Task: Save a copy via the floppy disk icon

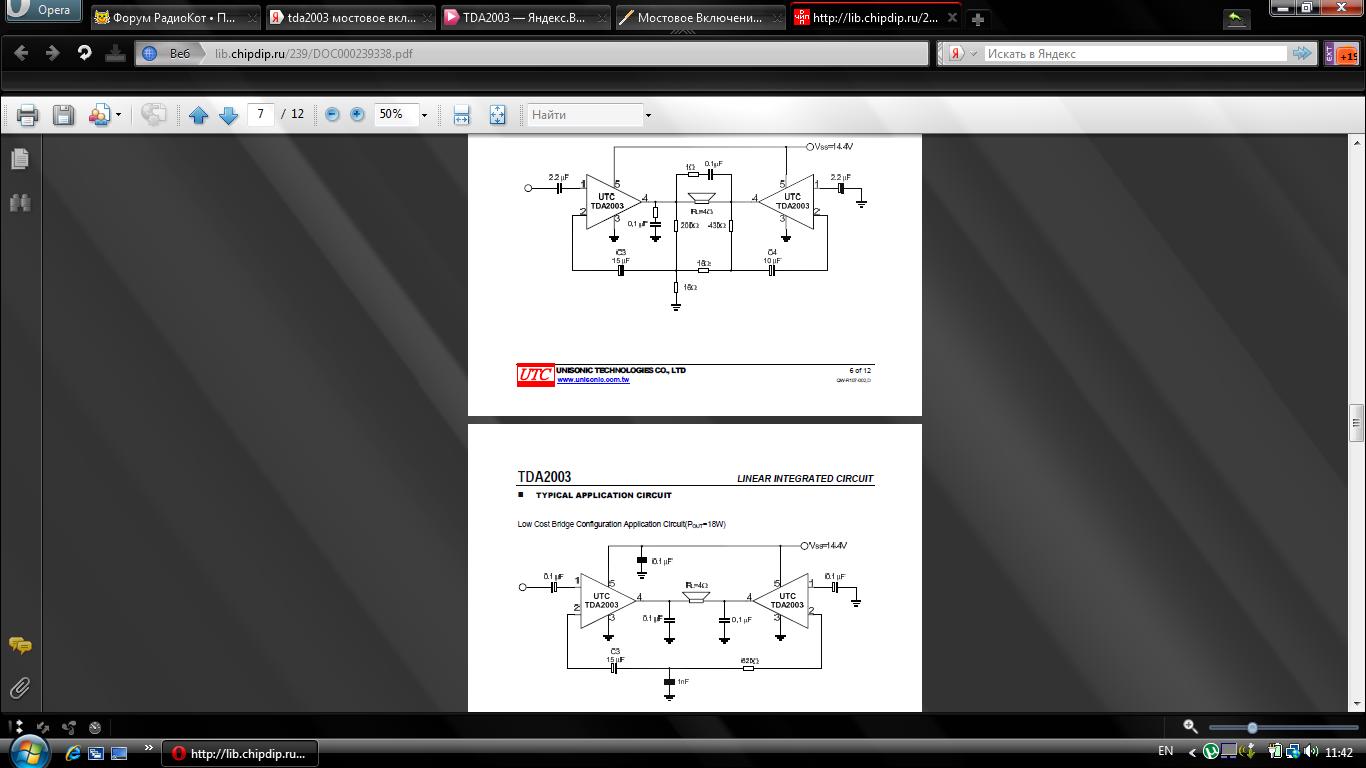Action: pyautogui.click(x=63, y=115)
